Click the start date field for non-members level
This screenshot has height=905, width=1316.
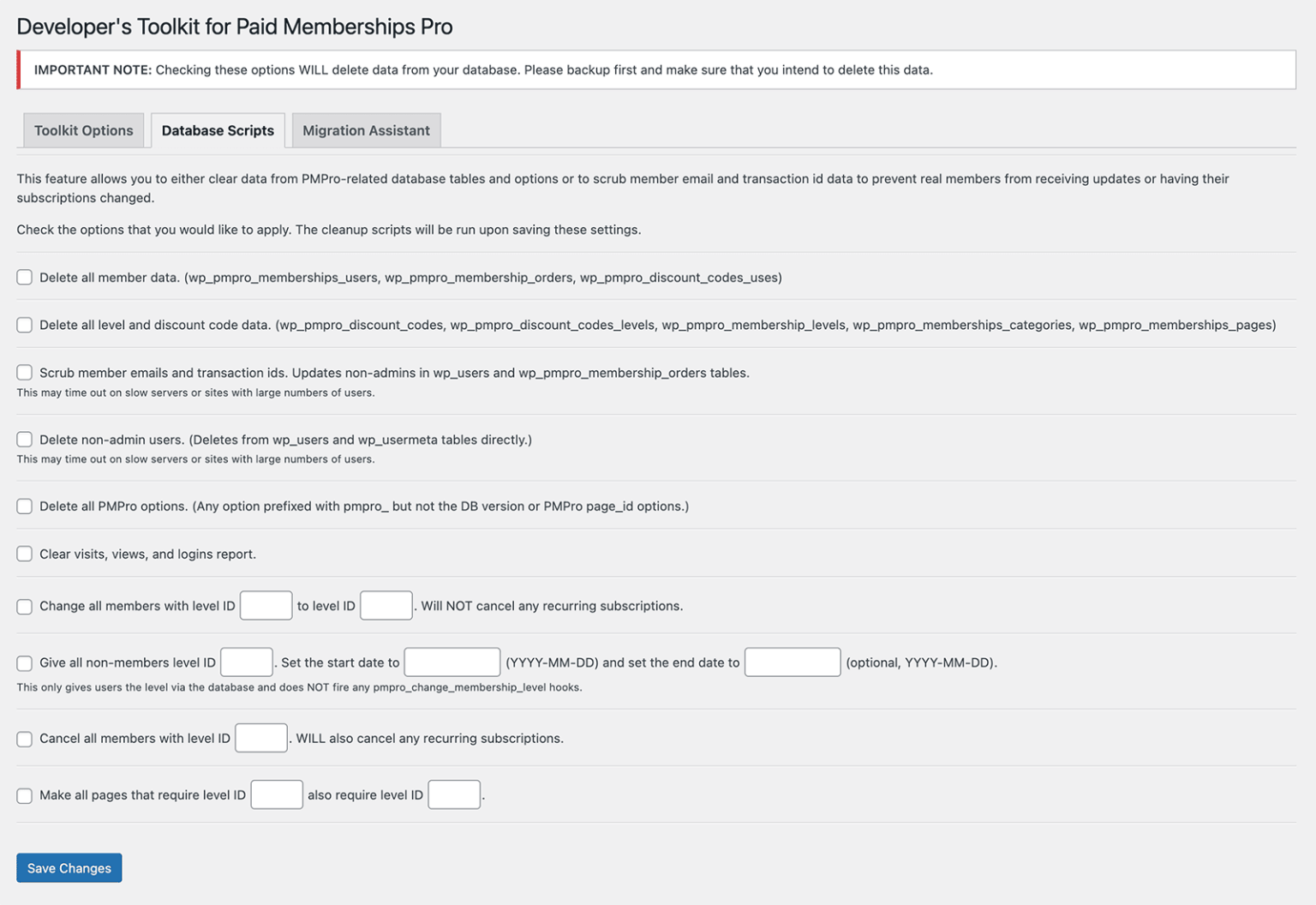[452, 662]
